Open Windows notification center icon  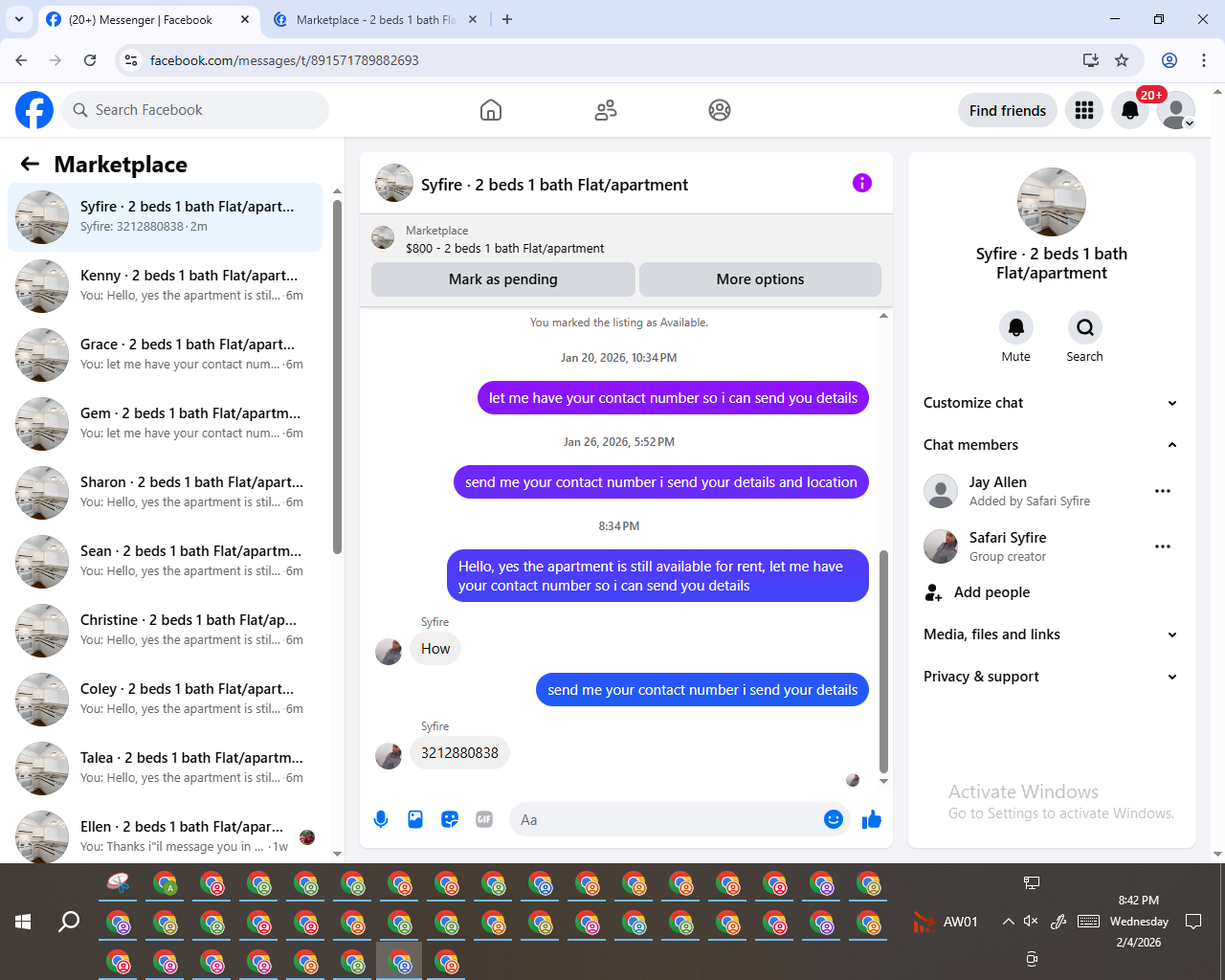(x=1193, y=922)
